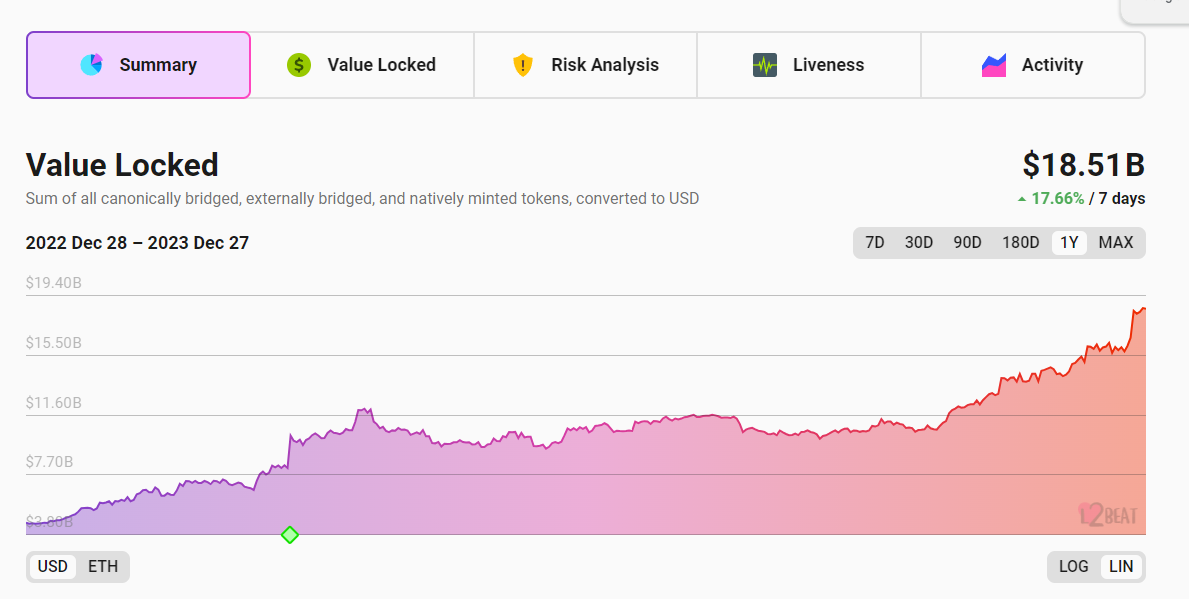
Task: Click the warning shield icon beside Risk Analysis
Action: coord(521,64)
